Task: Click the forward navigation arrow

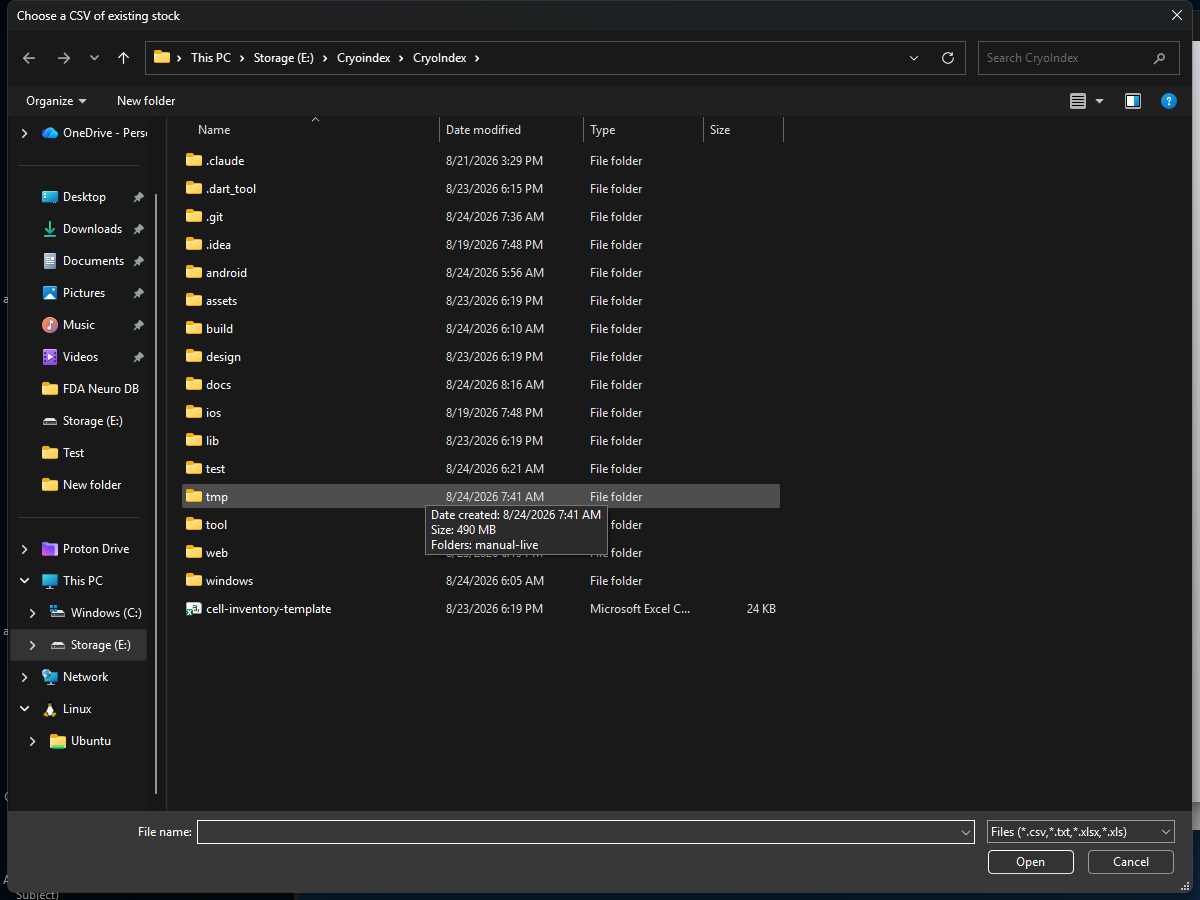Action: tap(64, 58)
